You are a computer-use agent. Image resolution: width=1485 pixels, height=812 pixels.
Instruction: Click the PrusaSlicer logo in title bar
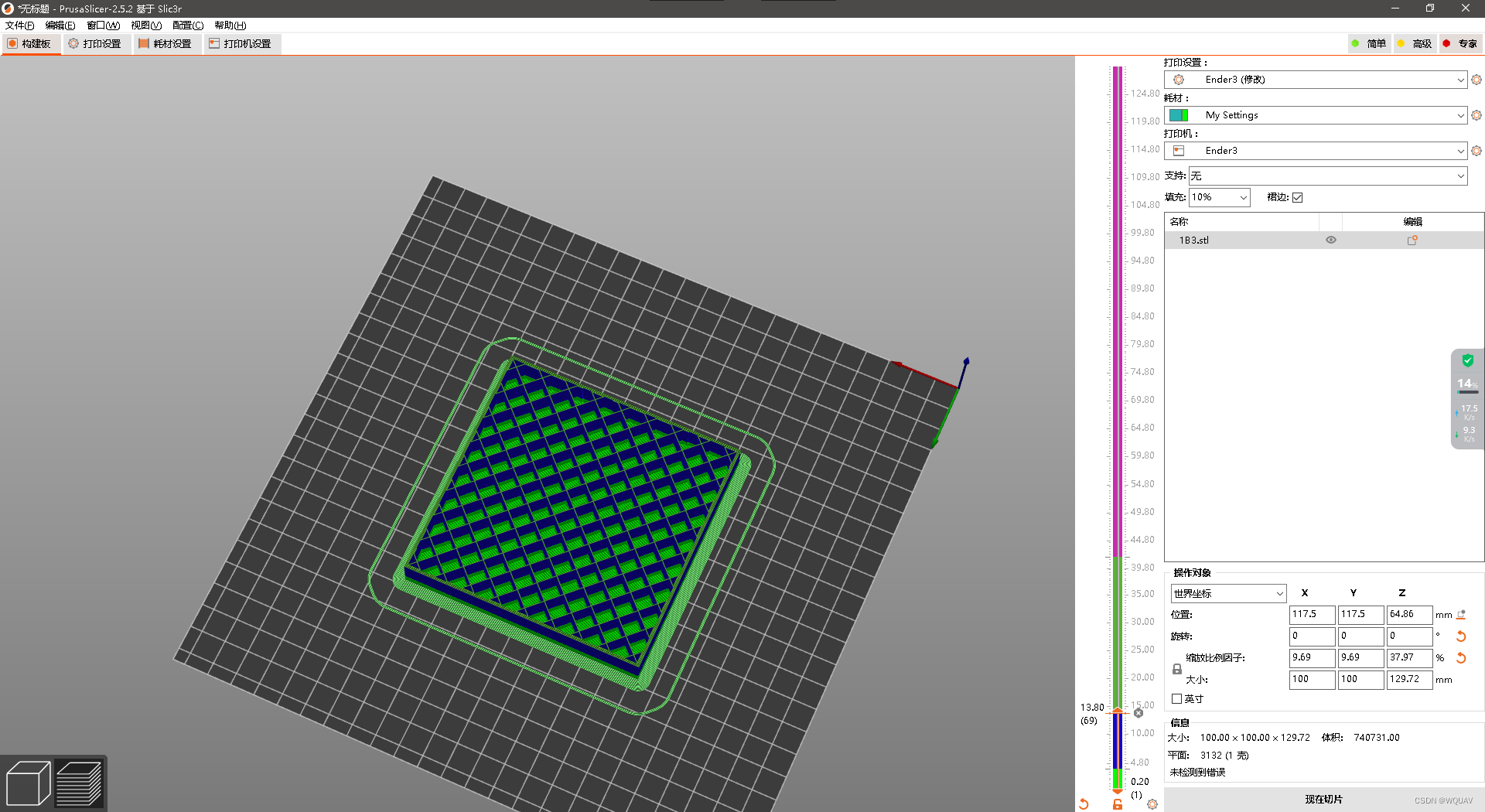(x=8, y=9)
